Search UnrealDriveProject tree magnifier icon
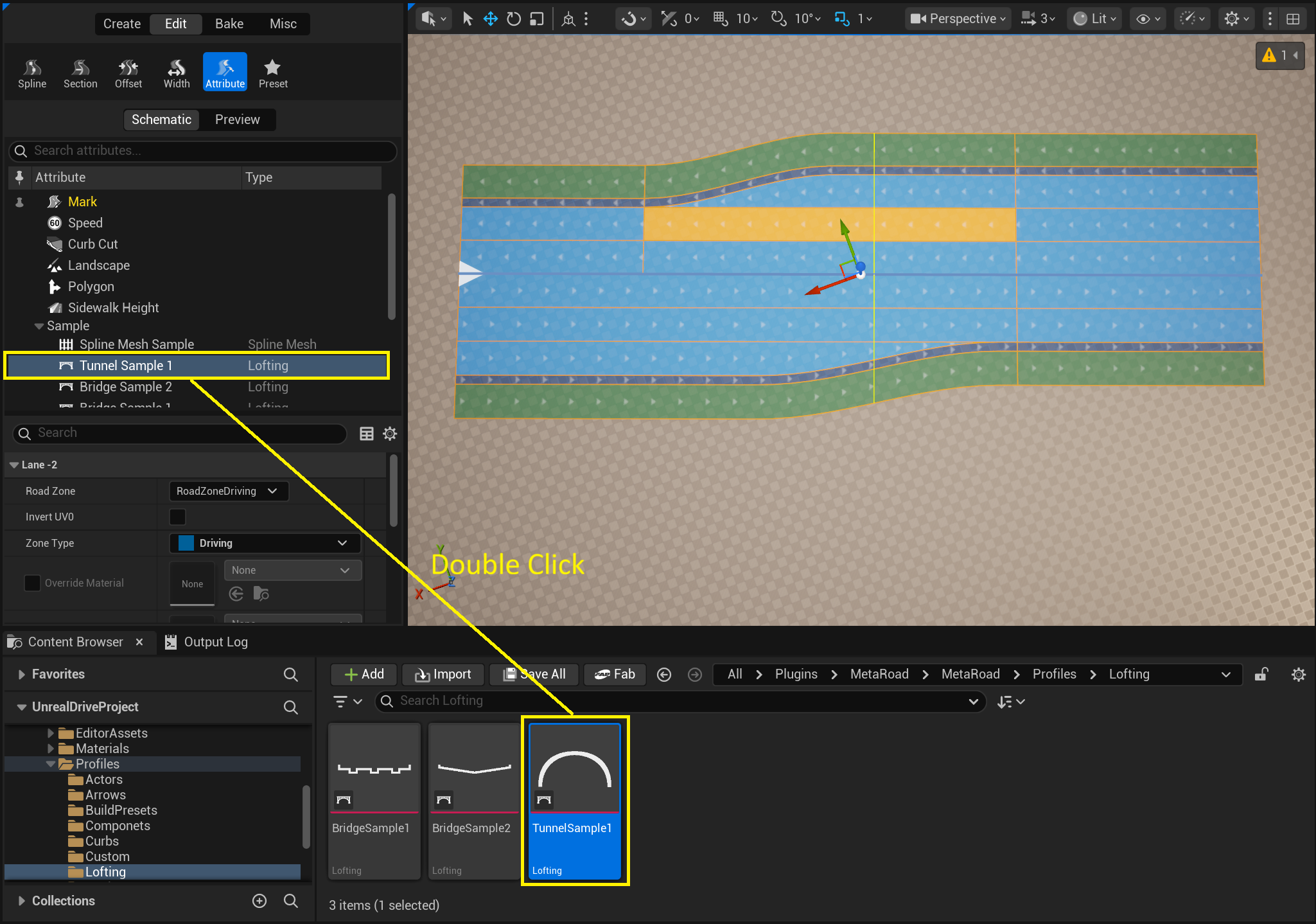1316x924 pixels. click(x=291, y=707)
